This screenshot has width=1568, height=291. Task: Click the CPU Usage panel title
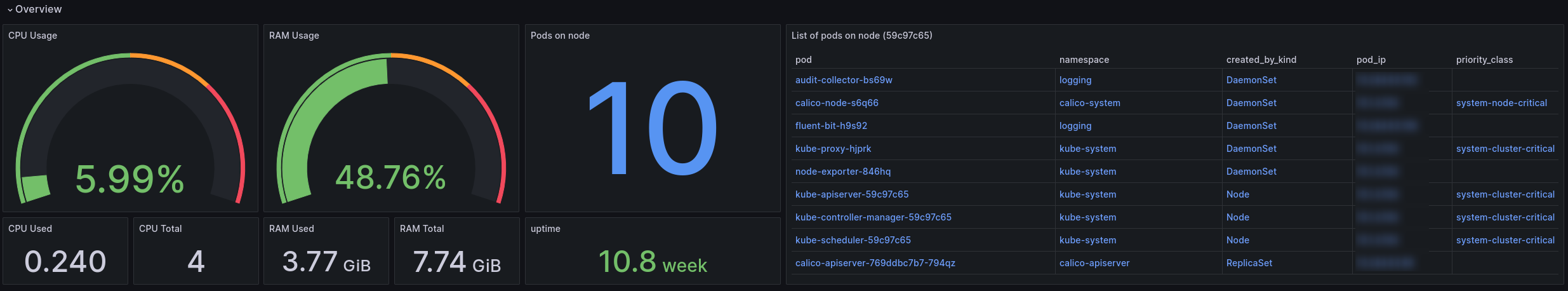point(32,36)
